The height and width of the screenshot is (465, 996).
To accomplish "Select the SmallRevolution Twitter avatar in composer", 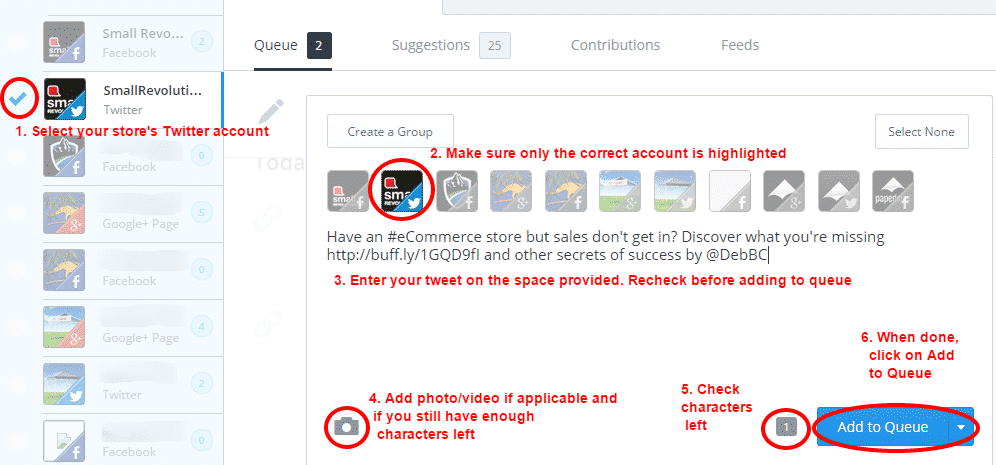I will pyautogui.click(x=401, y=191).
